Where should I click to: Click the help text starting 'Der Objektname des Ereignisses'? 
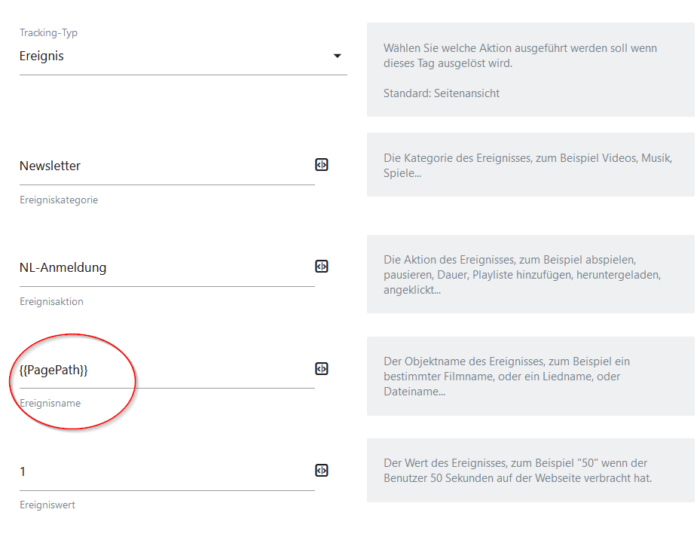[x=507, y=376]
